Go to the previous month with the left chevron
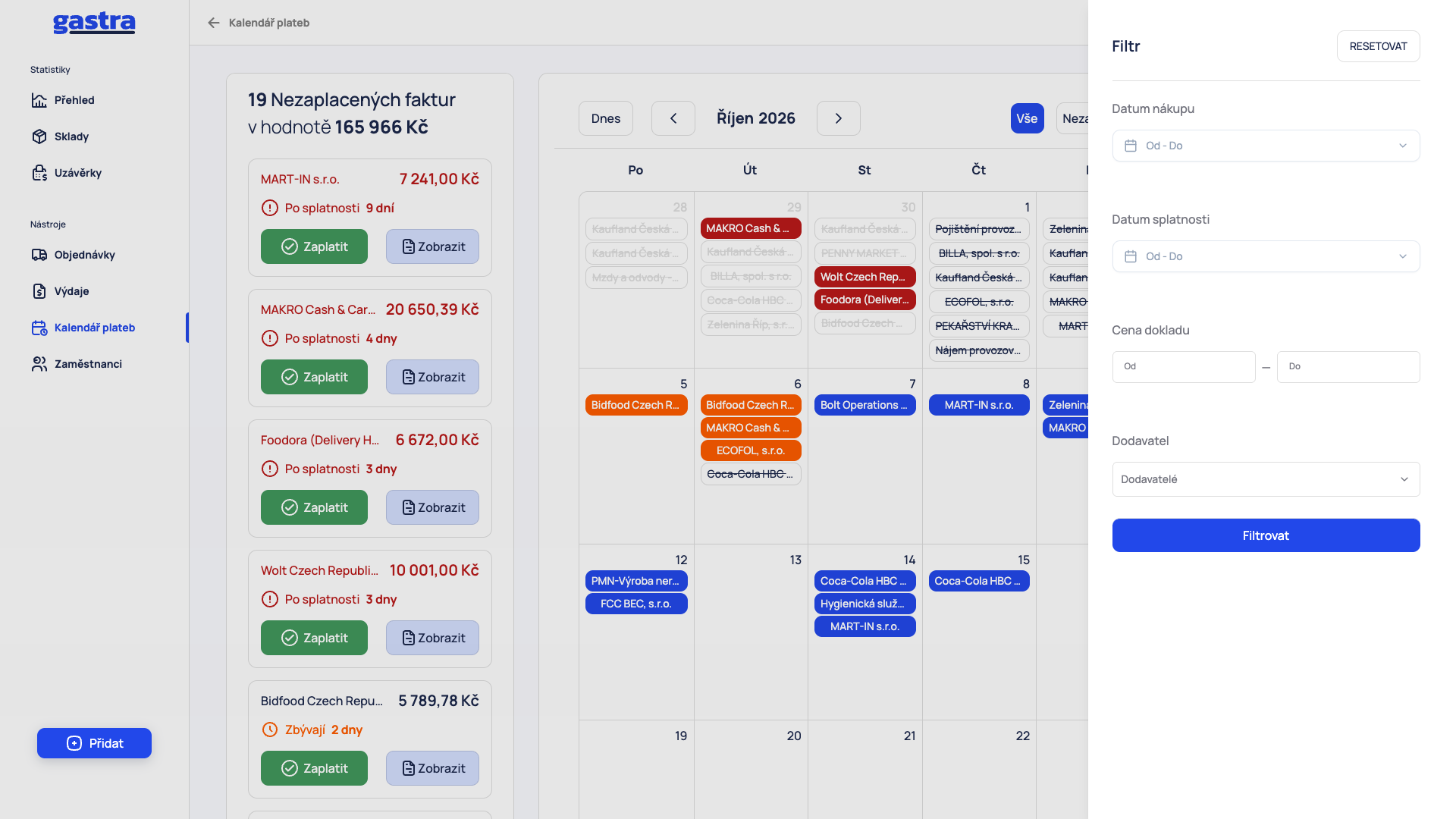 coord(673,118)
